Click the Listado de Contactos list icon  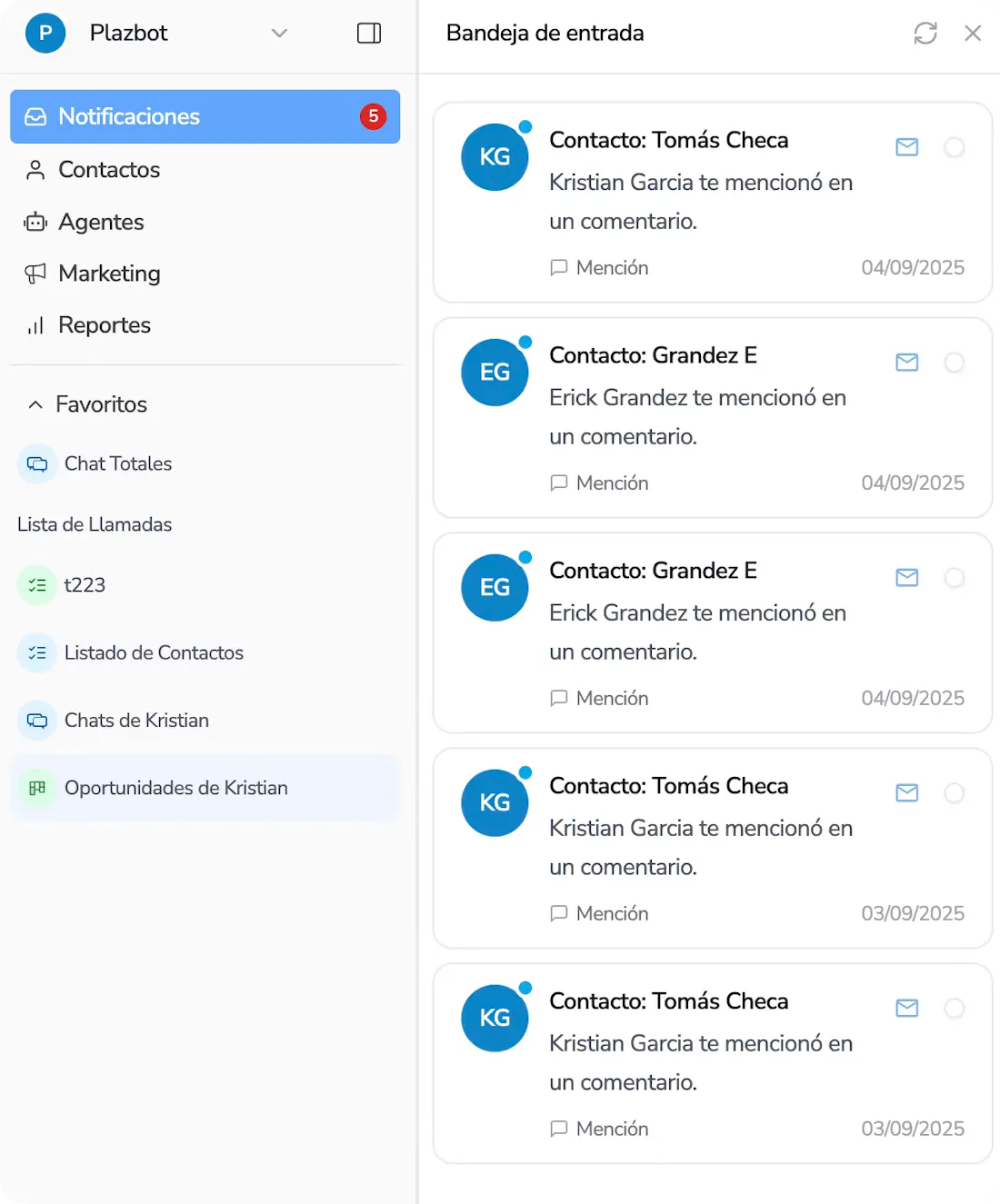(37, 652)
